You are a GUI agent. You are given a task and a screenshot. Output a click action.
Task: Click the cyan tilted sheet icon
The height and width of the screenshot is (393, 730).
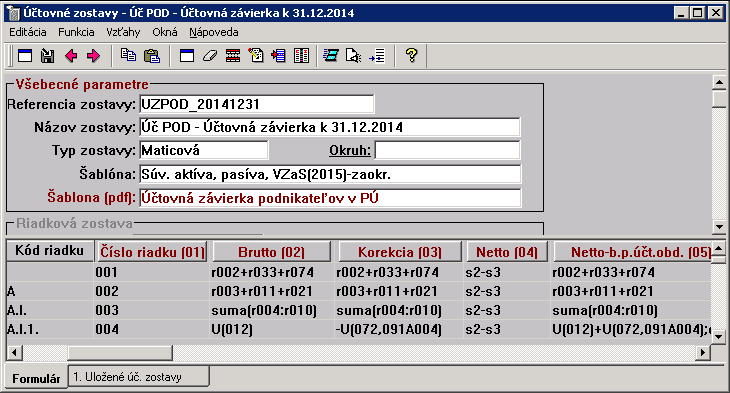(331, 56)
